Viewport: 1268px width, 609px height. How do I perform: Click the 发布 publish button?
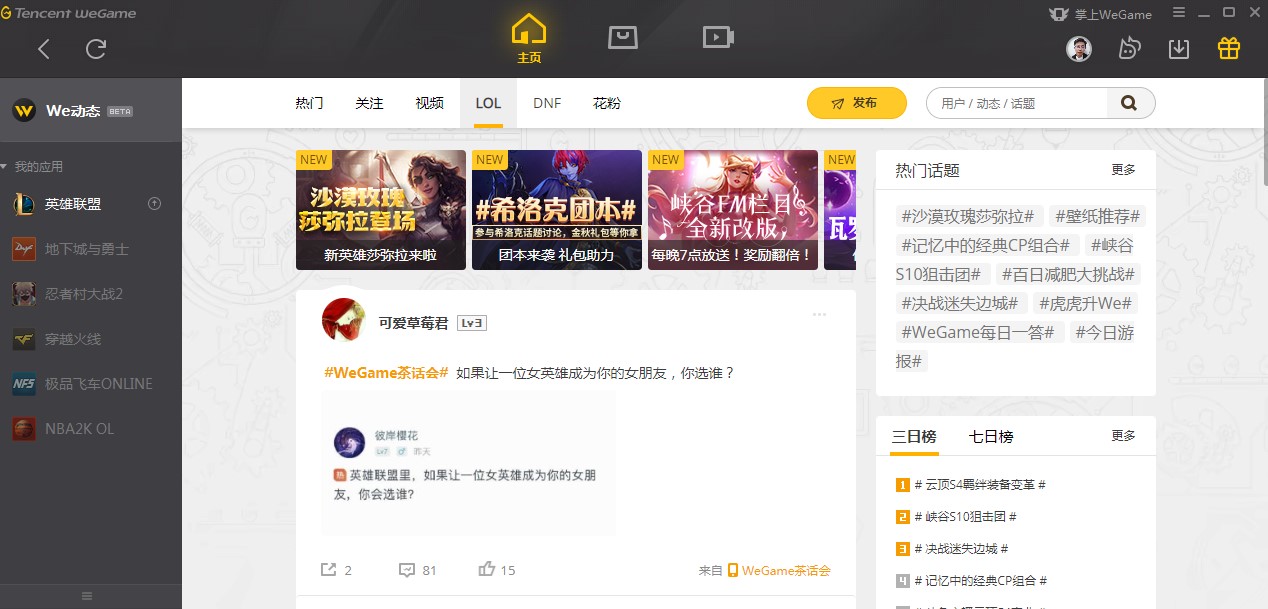857,103
